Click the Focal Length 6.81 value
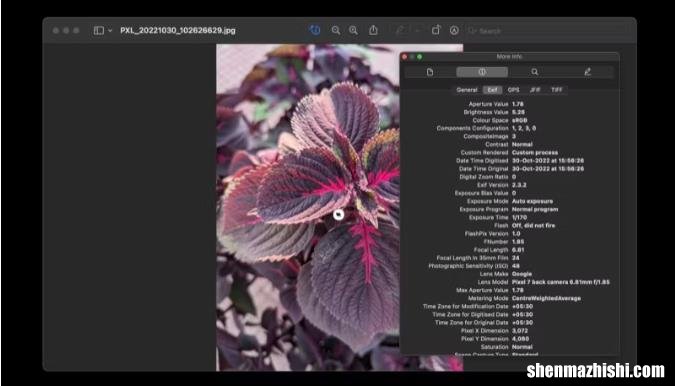Image resolution: width=675 pixels, height=386 pixels. (518, 250)
